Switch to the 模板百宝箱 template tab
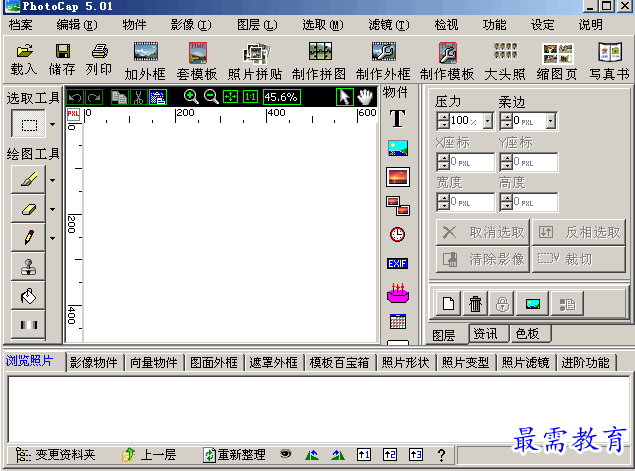 click(339, 362)
